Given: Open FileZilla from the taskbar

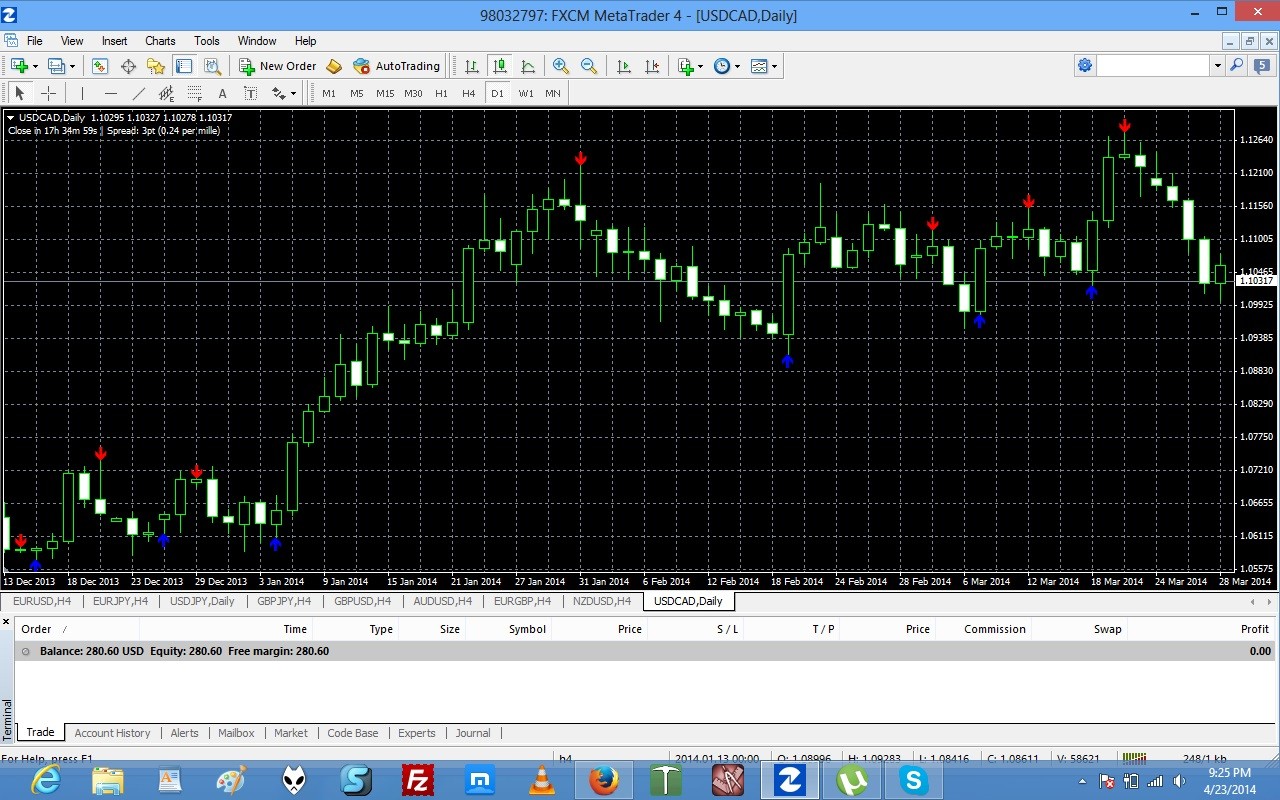Looking at the screenshot, I should tap(418, 780).
